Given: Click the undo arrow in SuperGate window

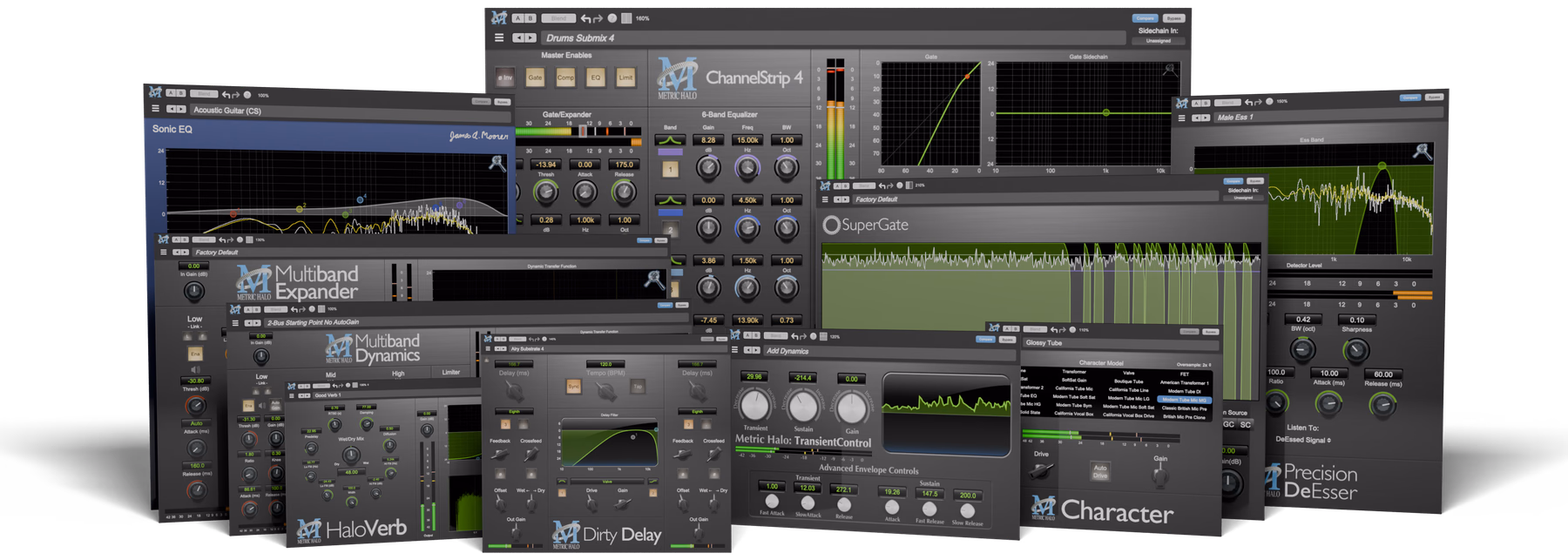Looking at the screenshot, I should click(x=882, y=186).
